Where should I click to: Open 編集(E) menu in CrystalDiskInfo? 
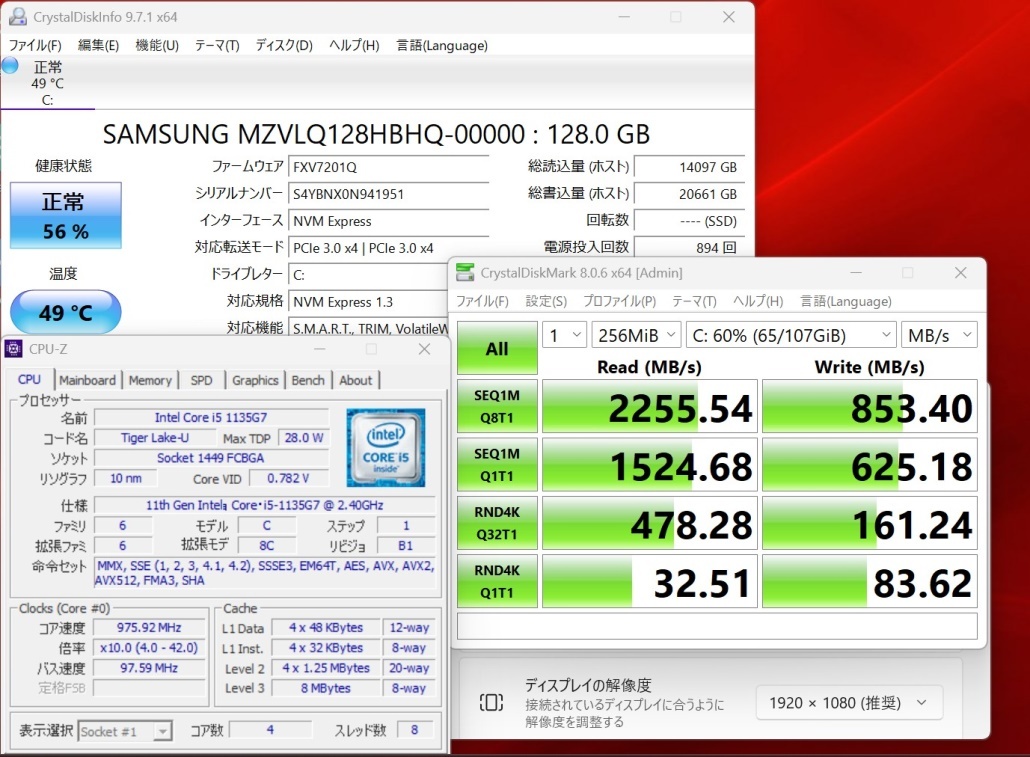(99, 45)
